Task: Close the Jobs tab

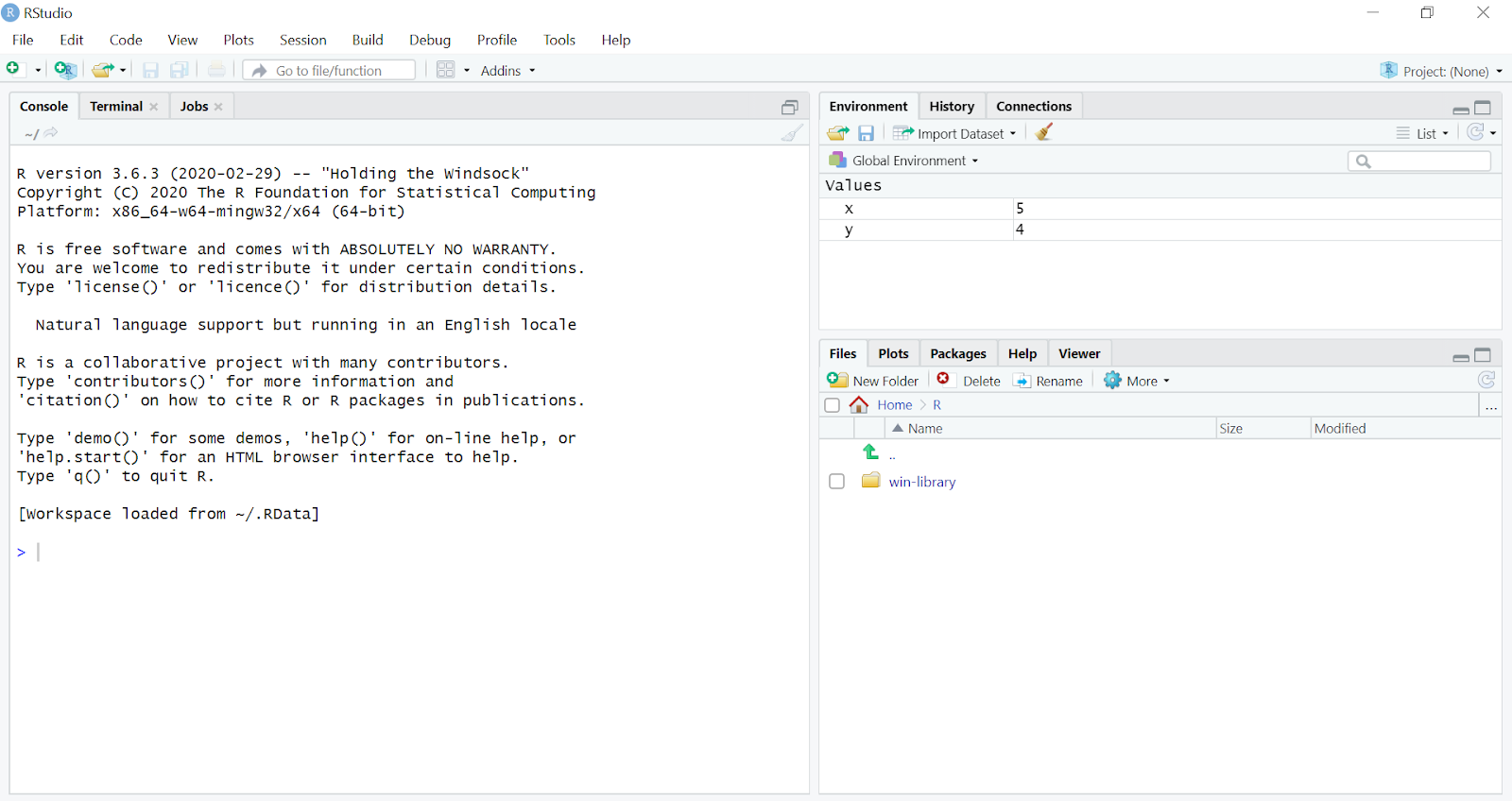Action: tap(218, 107)
